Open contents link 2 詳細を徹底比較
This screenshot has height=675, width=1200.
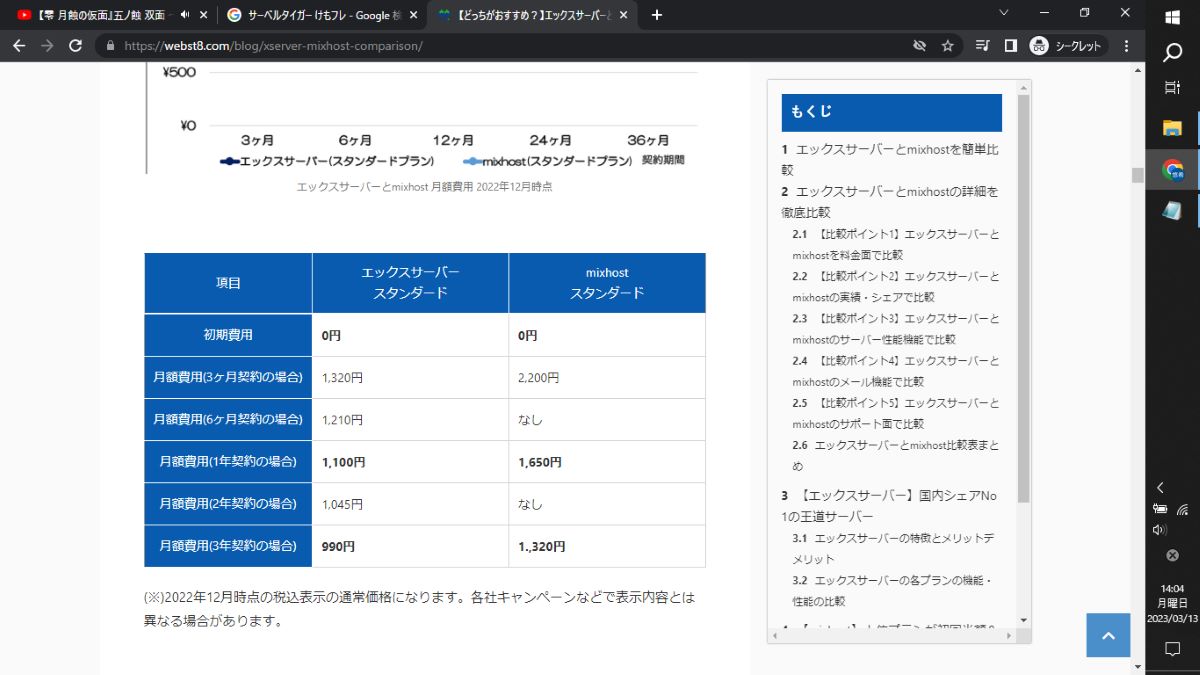point(890,202)
